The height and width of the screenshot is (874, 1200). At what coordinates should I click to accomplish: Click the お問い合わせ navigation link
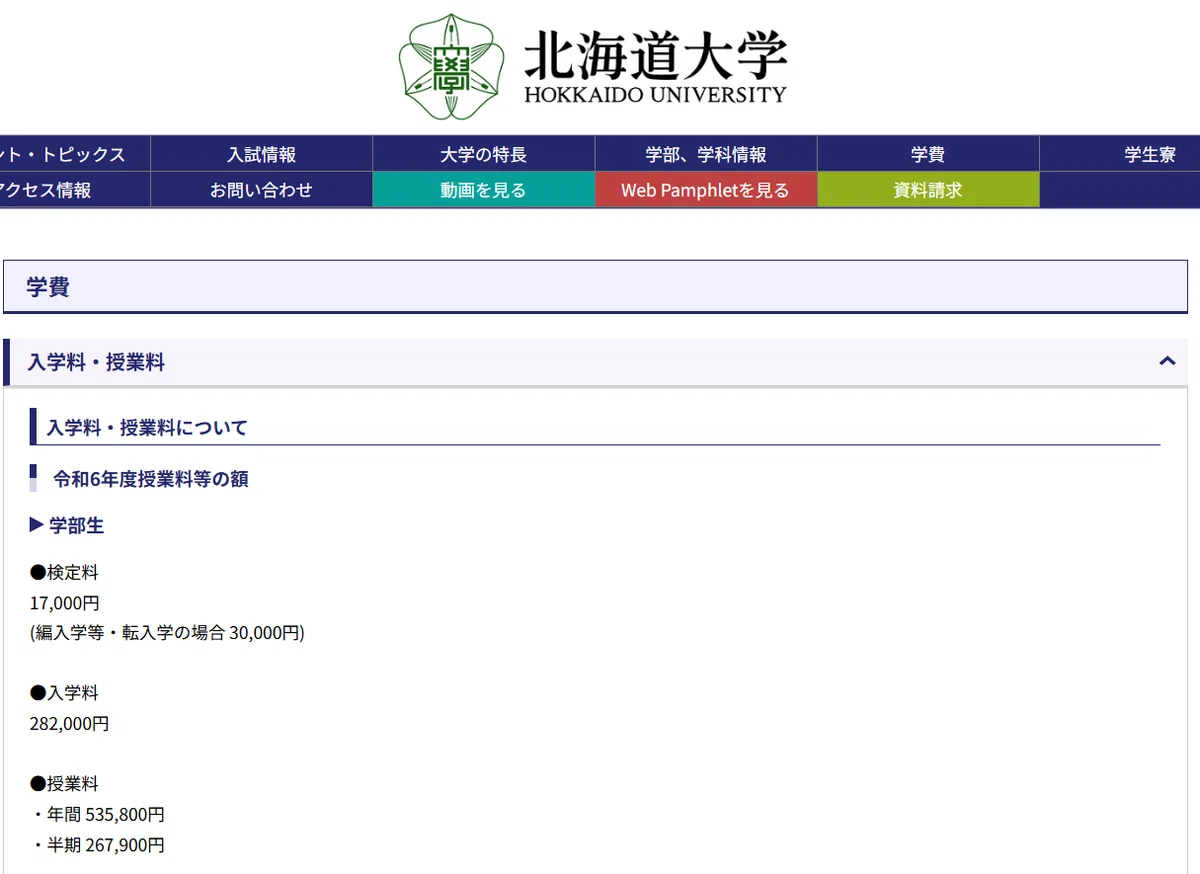pyautogui.click(x=262, y=189)
